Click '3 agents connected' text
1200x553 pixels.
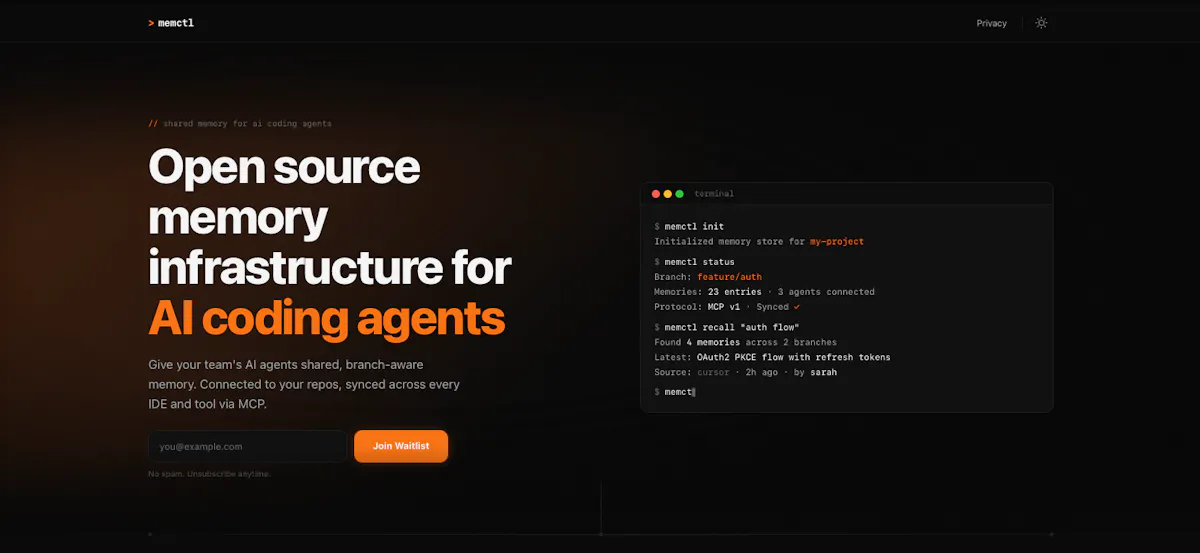pyautogui.click(x=826, y=292)
